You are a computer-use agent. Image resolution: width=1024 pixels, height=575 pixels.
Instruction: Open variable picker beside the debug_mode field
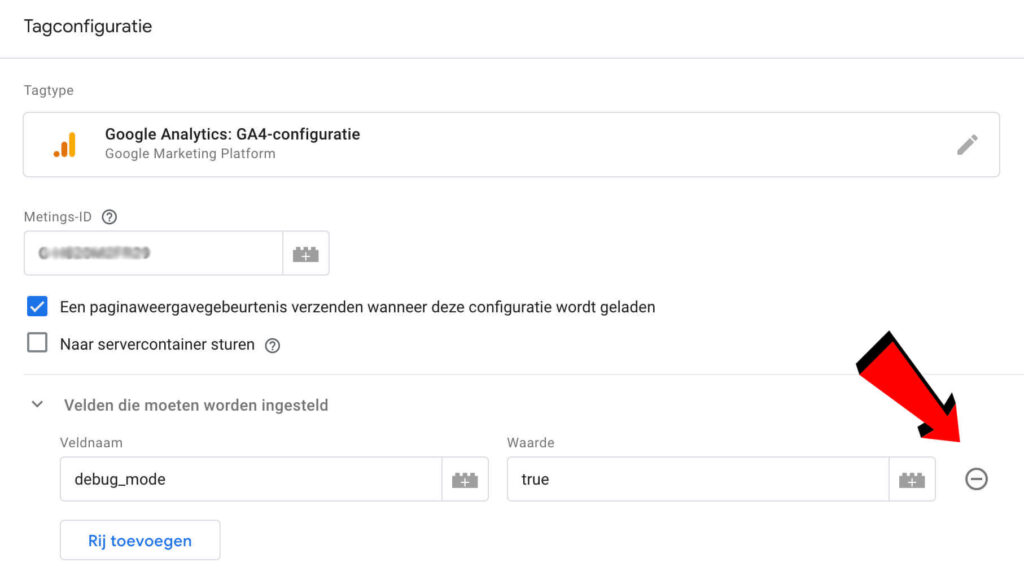coord(465,480)
